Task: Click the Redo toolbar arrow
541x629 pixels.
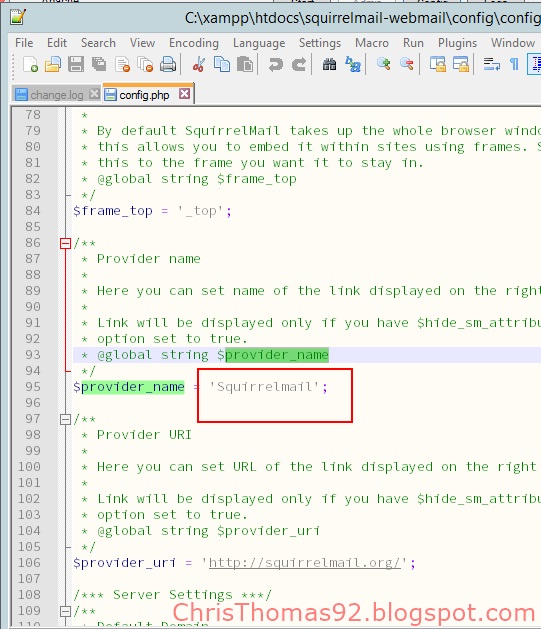Action: point(299,64)
